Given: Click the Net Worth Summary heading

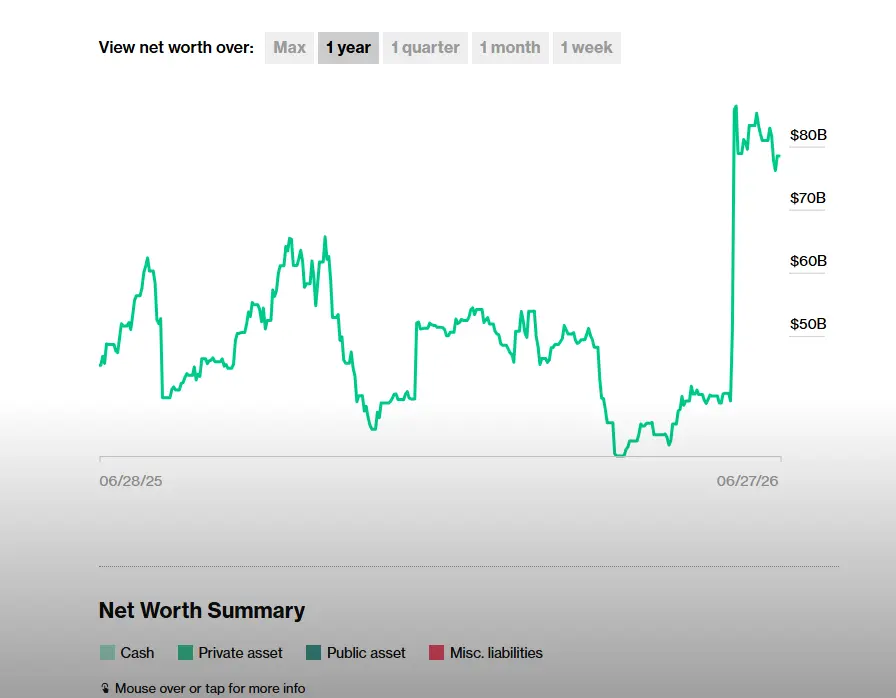Looking at the screenshot, I should [202, 611].
